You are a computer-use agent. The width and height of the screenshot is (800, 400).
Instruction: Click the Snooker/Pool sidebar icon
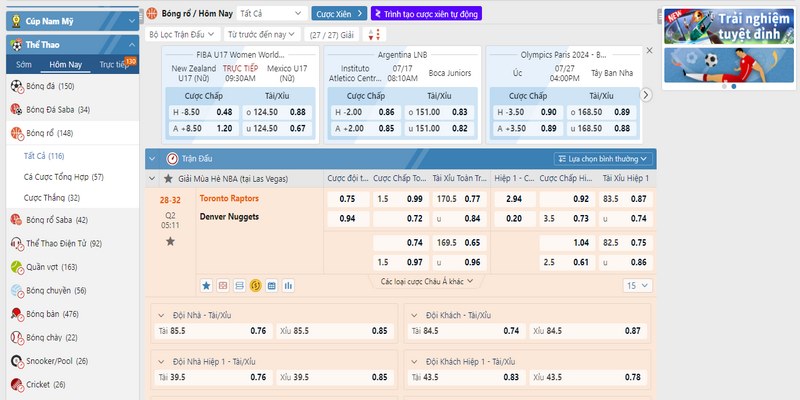coord(16,360)
